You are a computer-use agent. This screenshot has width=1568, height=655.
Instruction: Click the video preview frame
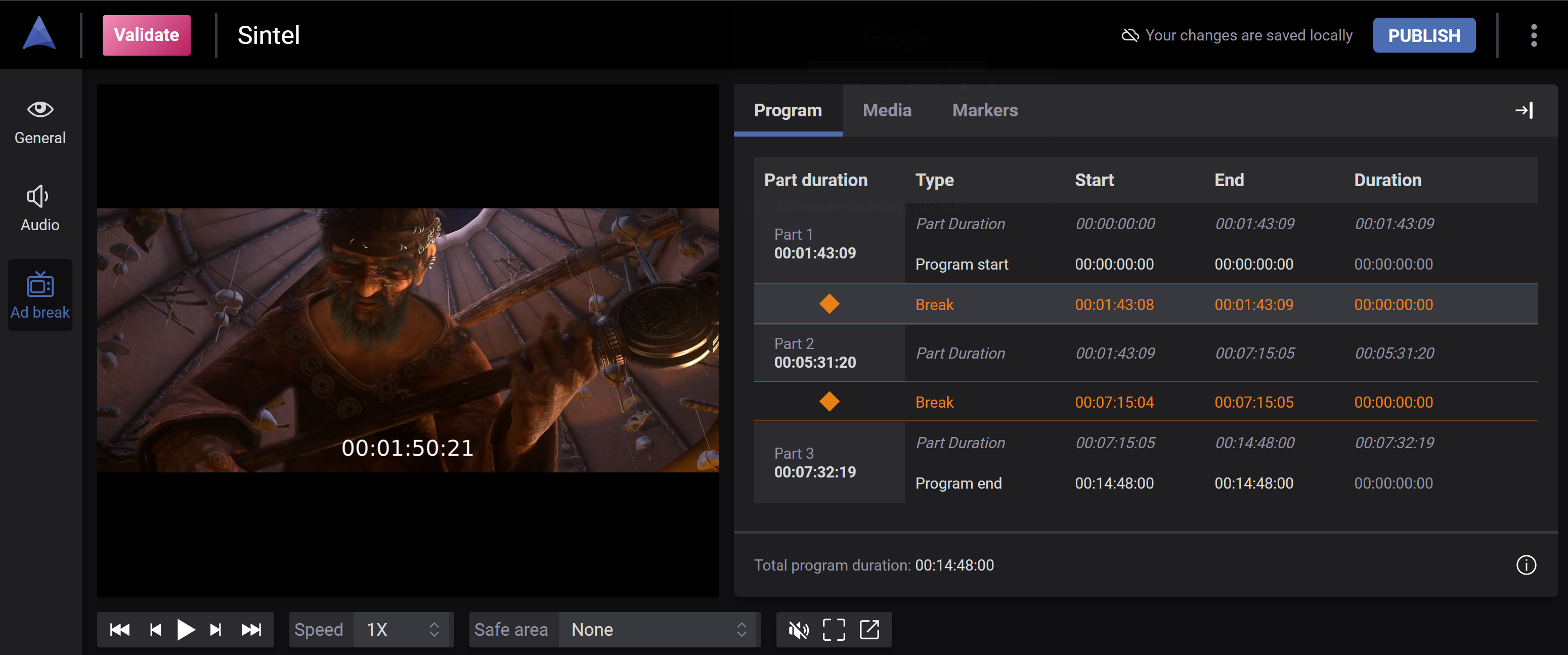click(x=408, y=340)
